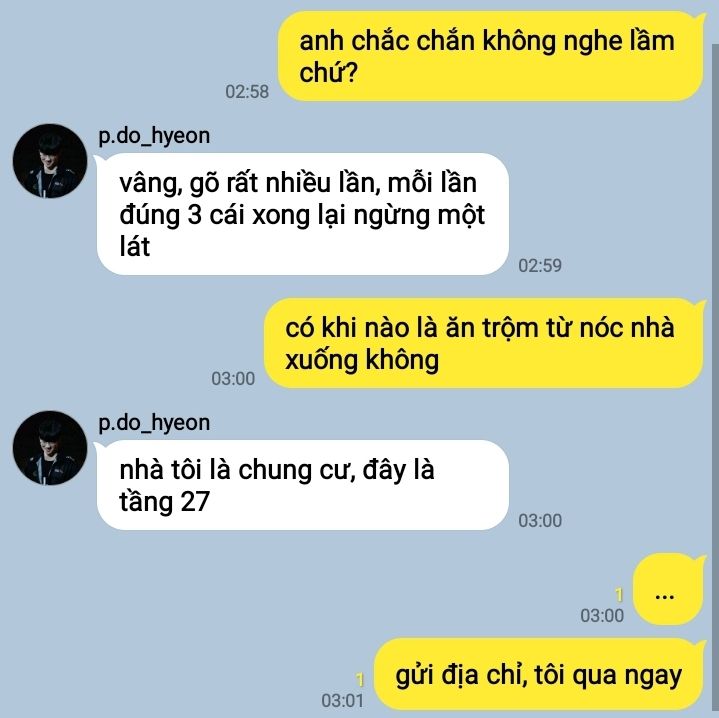
Task: Select the message "gửi địa chỉ, tôi qua ngay"
Action: click(x=539, y=675)
